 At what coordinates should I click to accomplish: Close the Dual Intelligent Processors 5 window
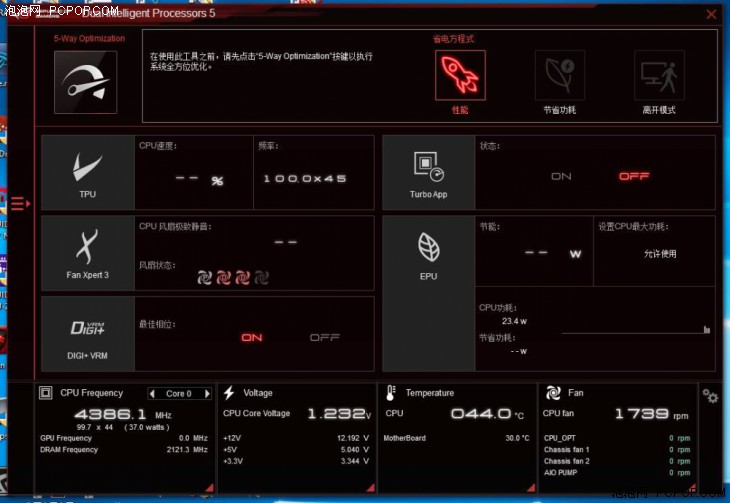711,14
